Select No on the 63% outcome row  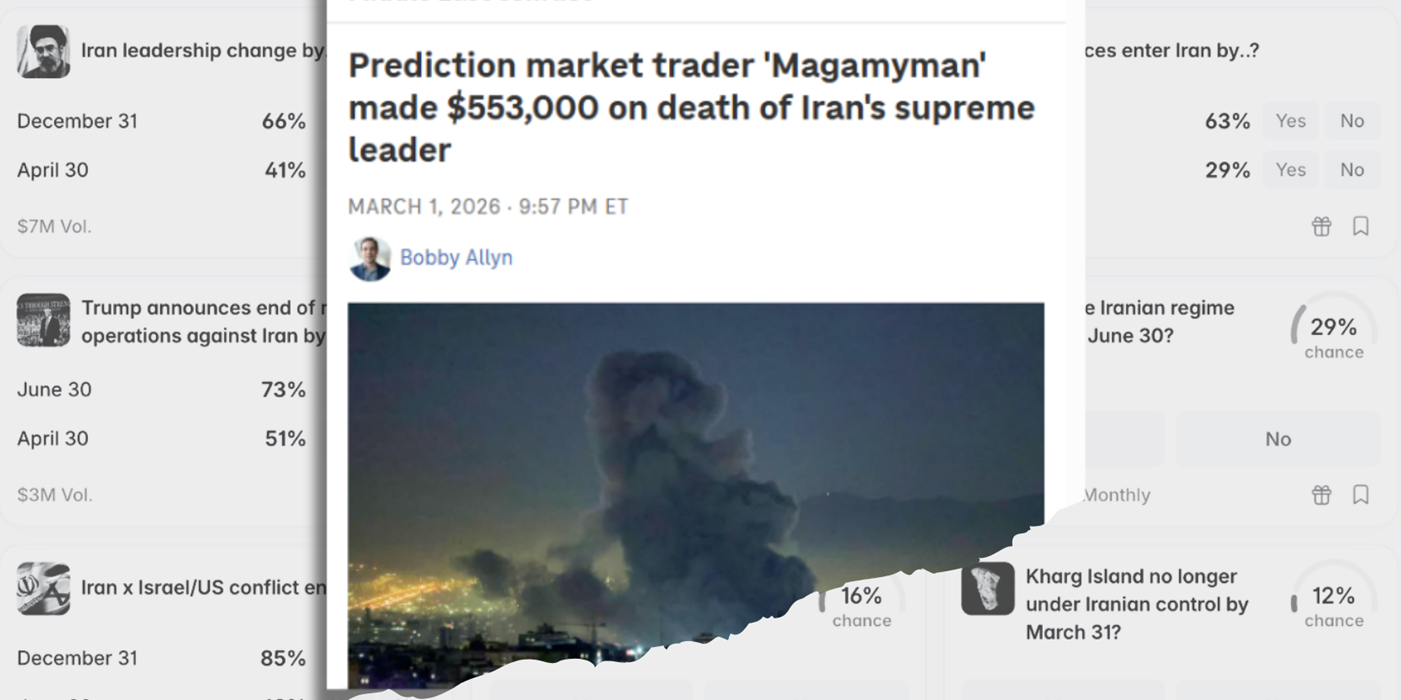pos(1352,121)
